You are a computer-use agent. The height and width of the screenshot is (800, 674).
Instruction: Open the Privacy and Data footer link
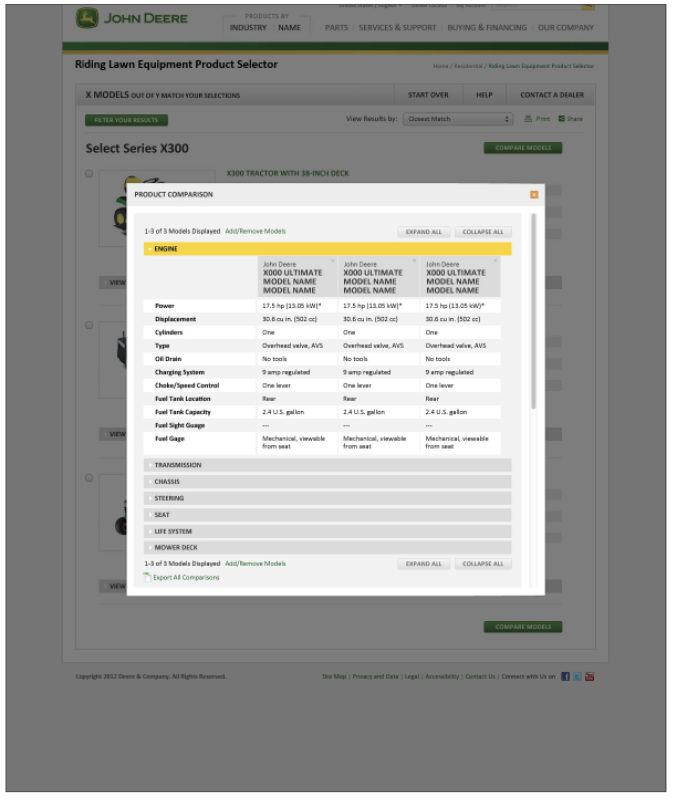point(376,677)
